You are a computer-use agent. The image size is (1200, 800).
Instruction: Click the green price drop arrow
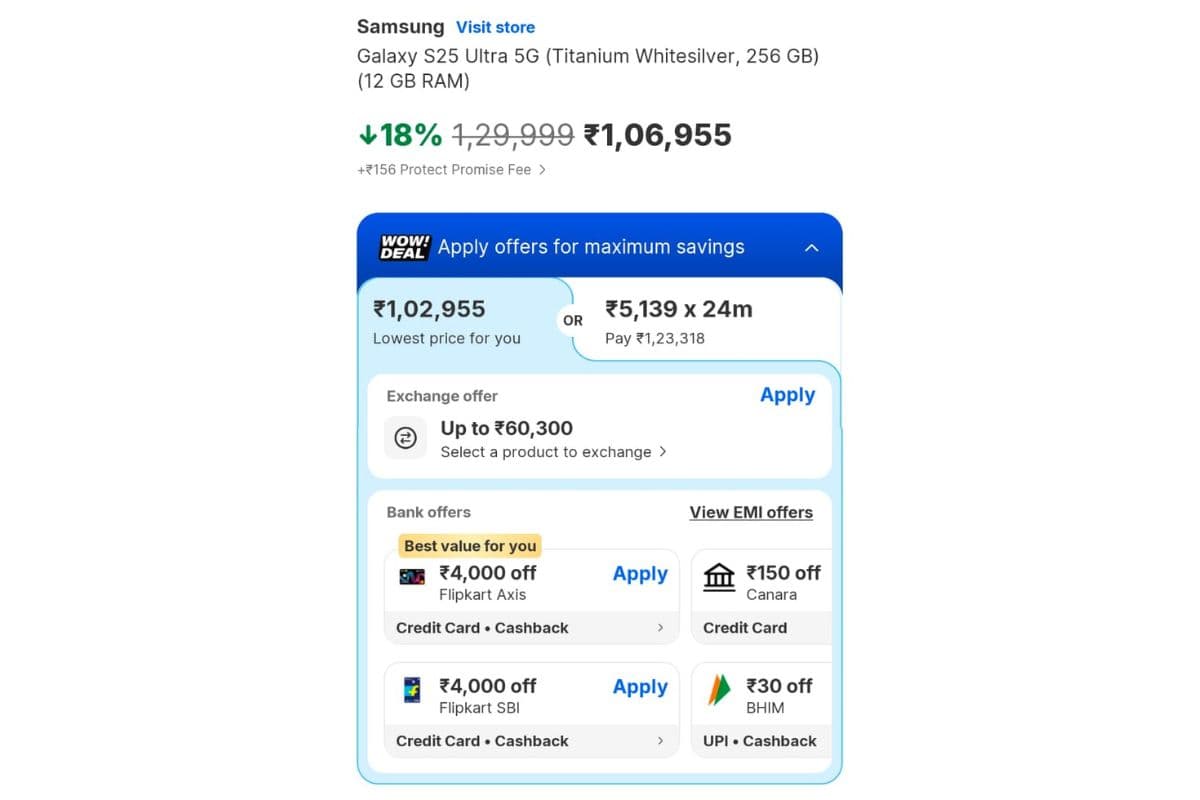pyautogui.click(x=367, y=135)
